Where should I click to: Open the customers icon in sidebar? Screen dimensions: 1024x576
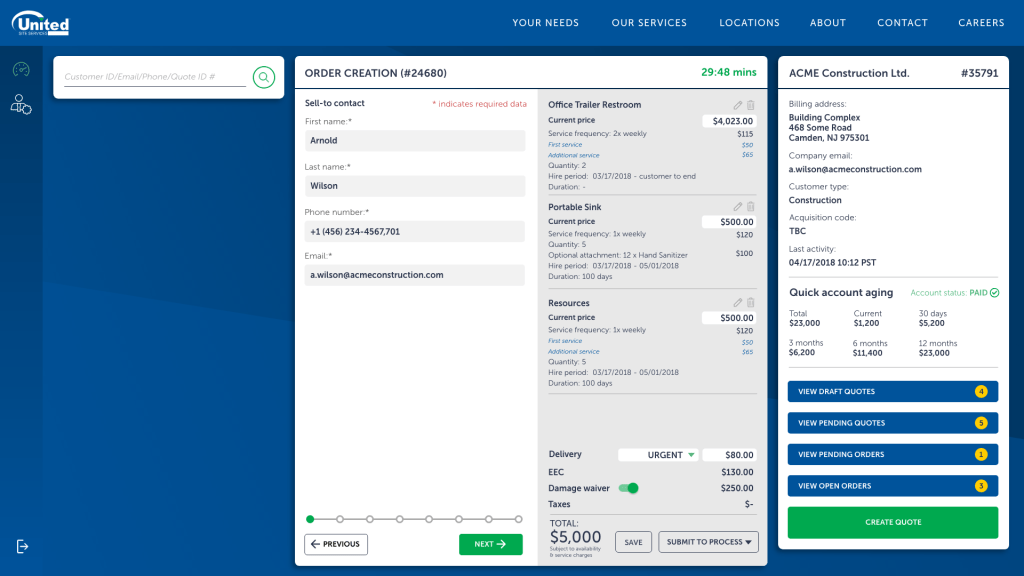pyautogui.click(x=21, y=104)
